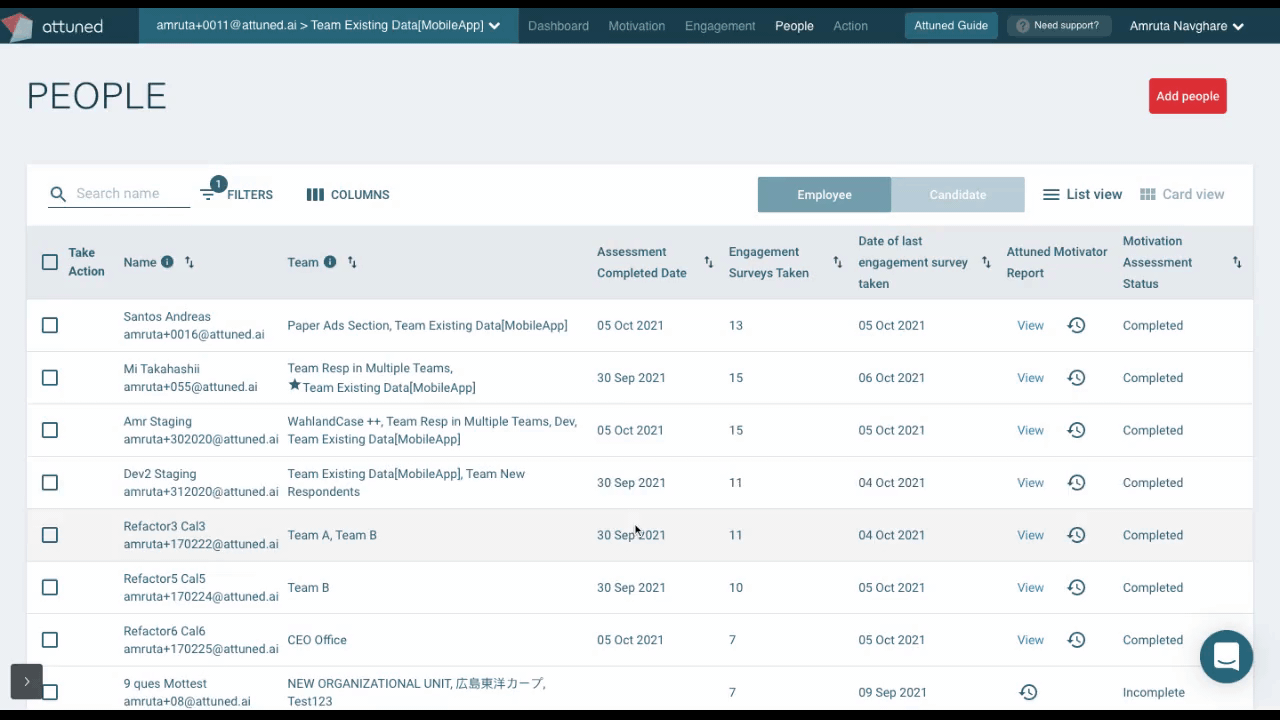Open report history for Santos Andreas
This screenshot has width=1280, height=720.
point(1076,325)
